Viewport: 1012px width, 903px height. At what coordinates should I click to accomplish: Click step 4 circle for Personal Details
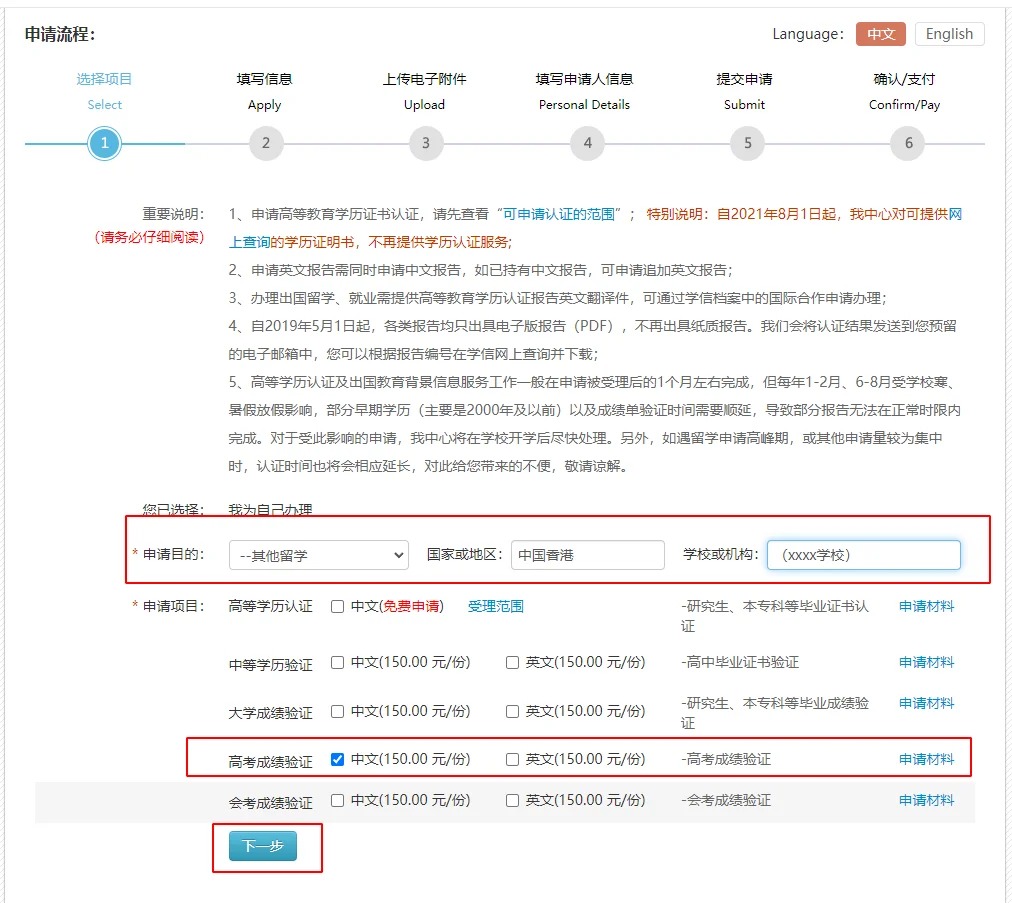pyautogui.click(x=587, y=143)
